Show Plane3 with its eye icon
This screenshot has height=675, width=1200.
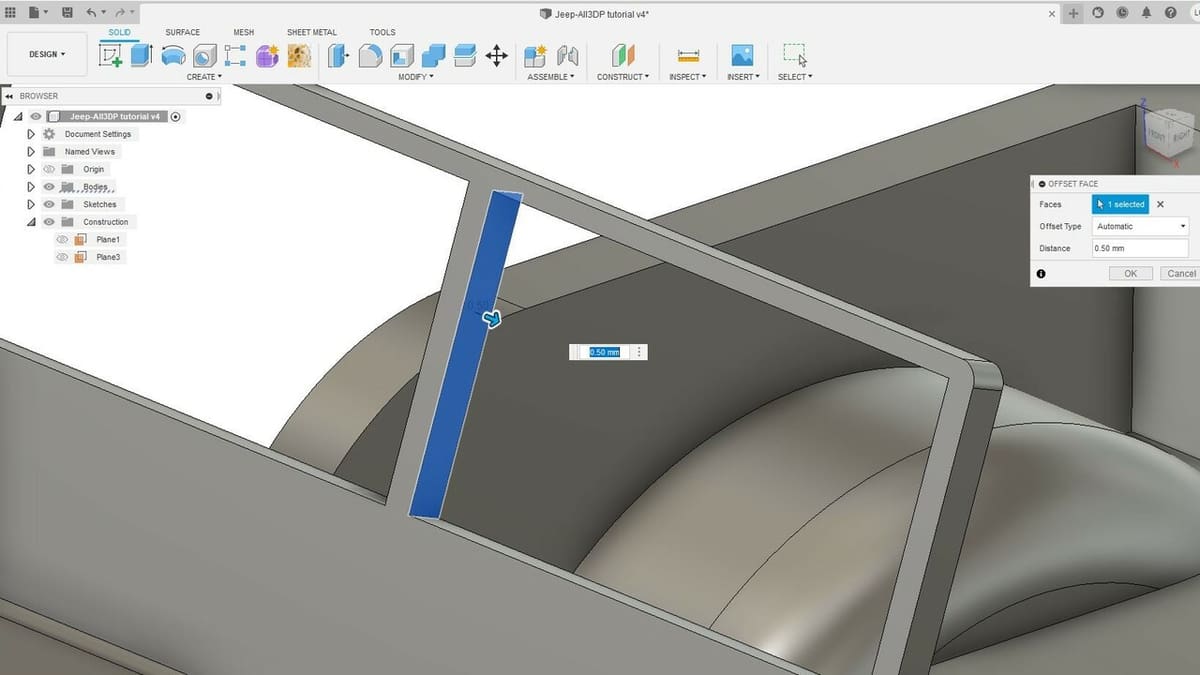[62, 257]
